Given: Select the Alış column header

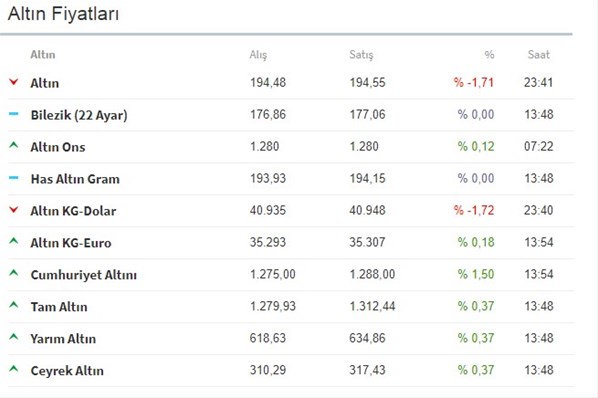Looking at the screenshot, I should click(258, 55).
